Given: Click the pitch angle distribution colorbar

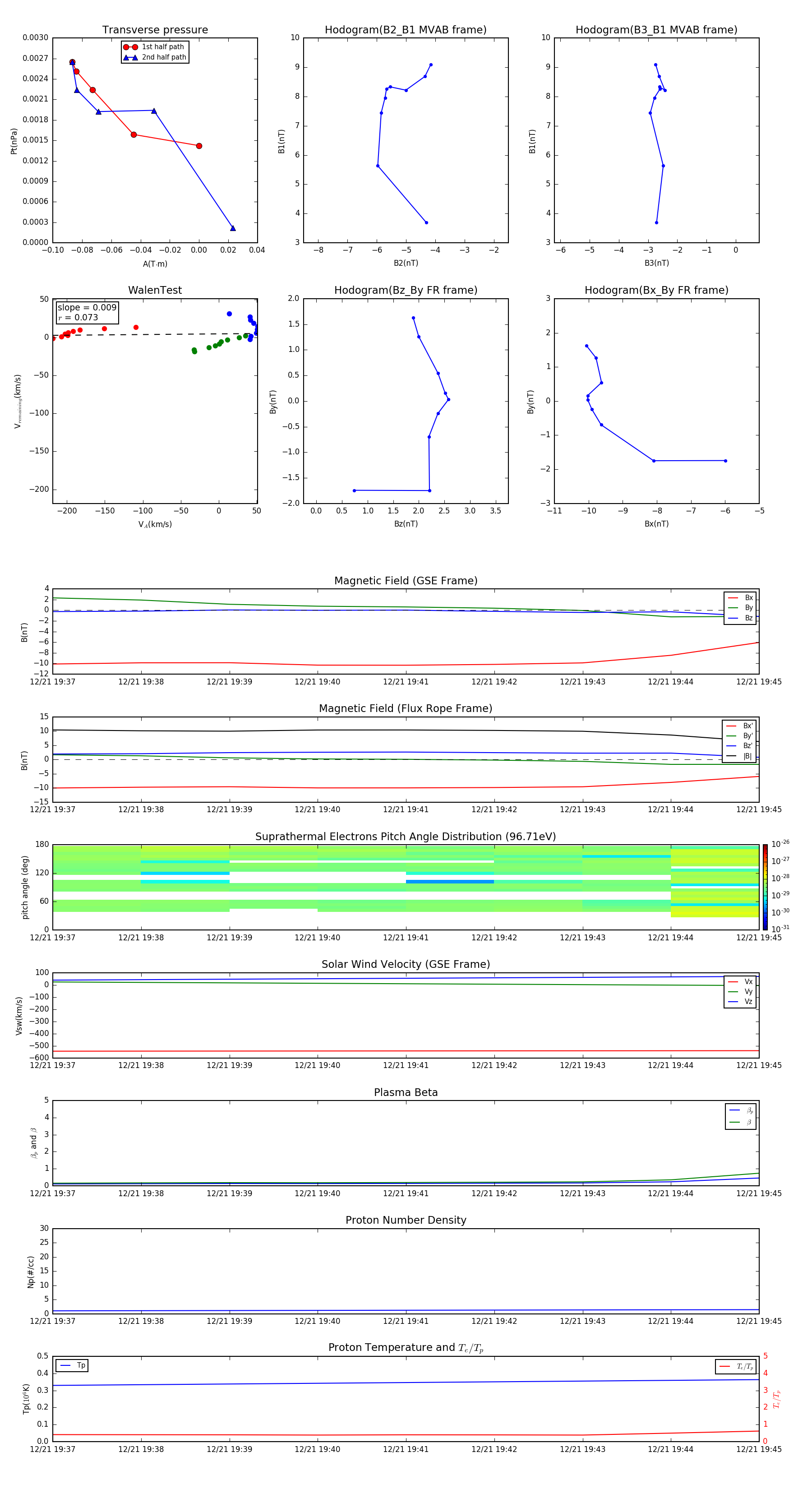Looking at the screenshot, I should pyautogui.click(x=765, y=887).
